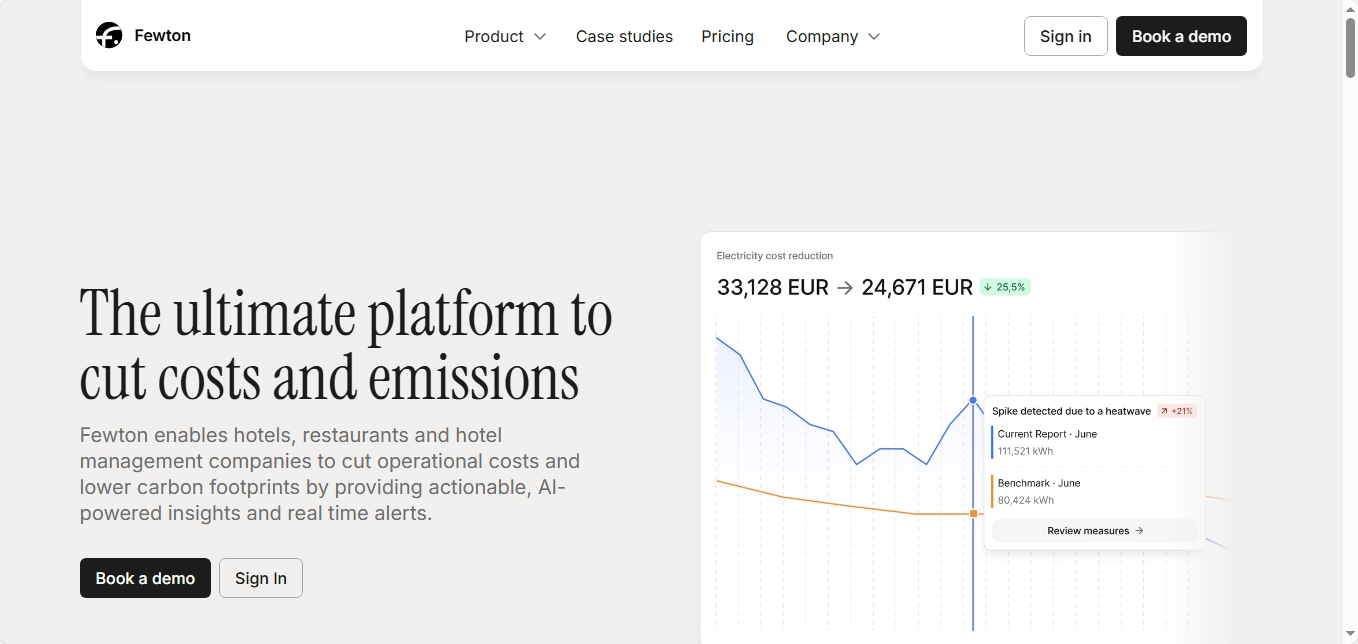Click the 24,671 EUR value
The image size is (1358, 644).
(x=917, y=288)
